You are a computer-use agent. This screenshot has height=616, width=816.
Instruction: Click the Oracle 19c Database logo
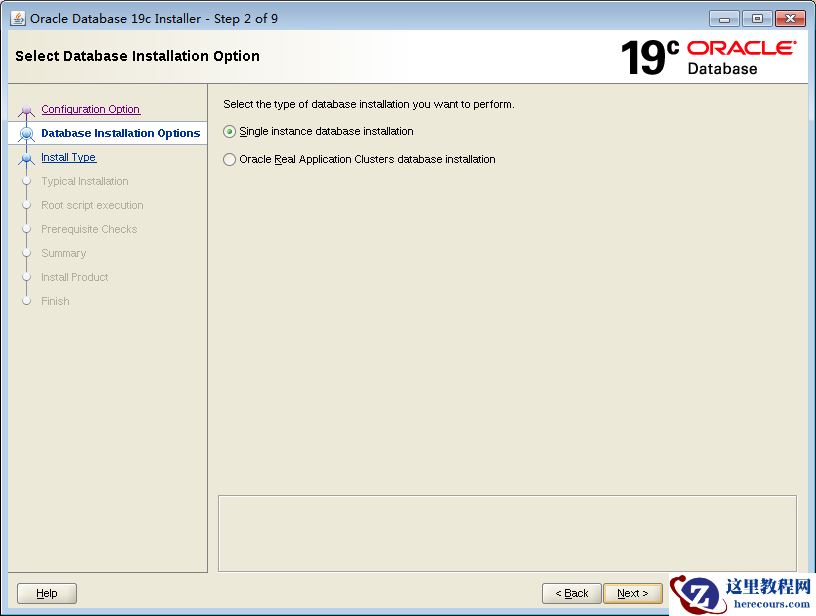coord(708,57)
